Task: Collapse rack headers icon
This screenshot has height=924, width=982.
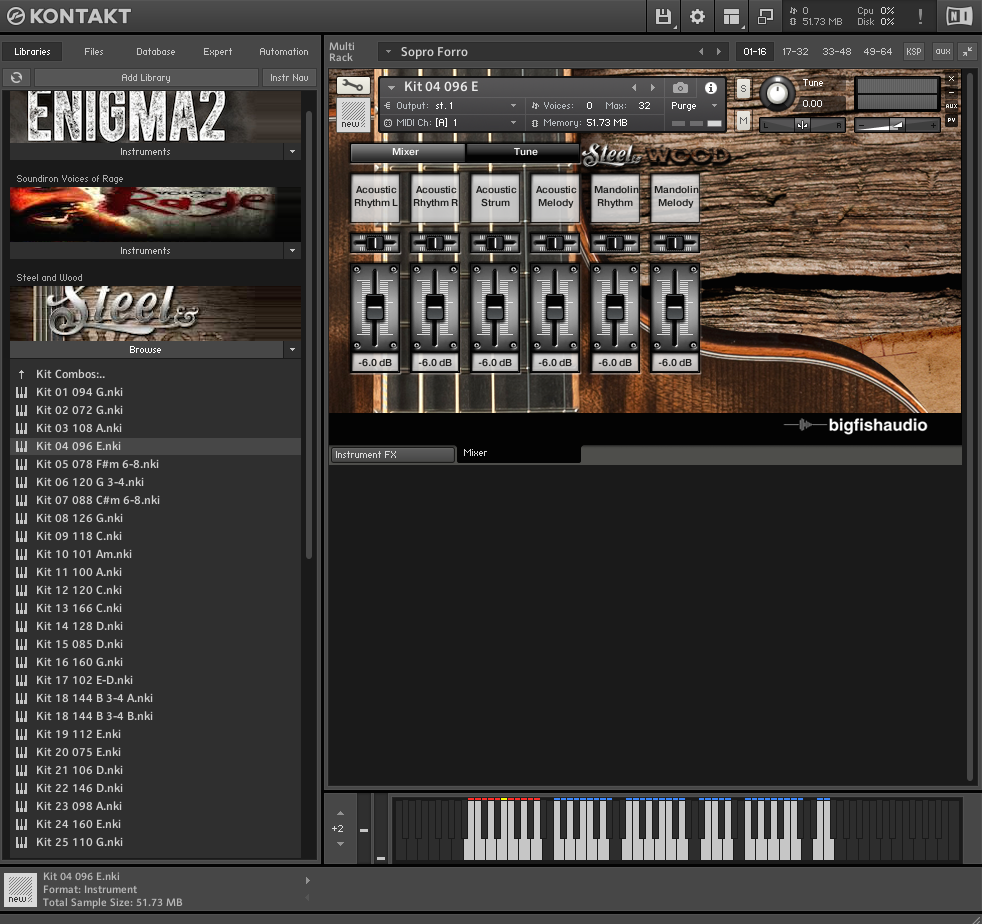Action: 968,51
